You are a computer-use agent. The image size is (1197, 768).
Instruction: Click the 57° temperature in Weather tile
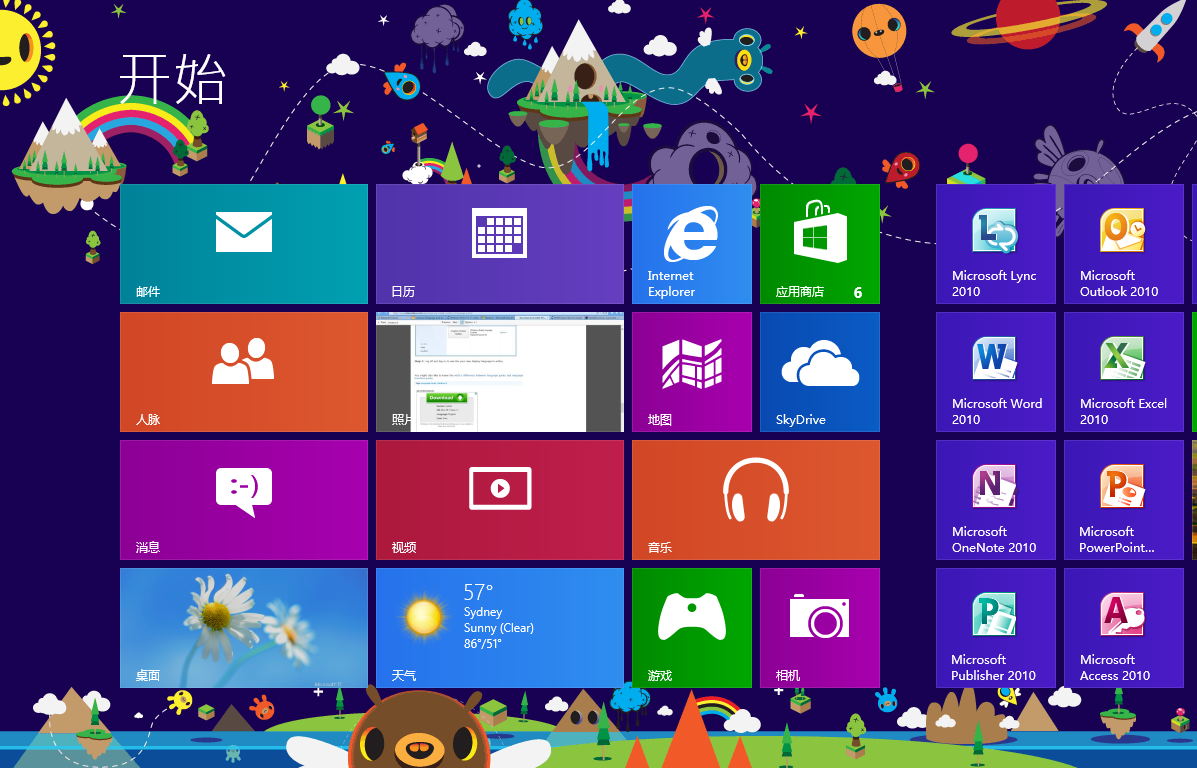pos(479,592)
